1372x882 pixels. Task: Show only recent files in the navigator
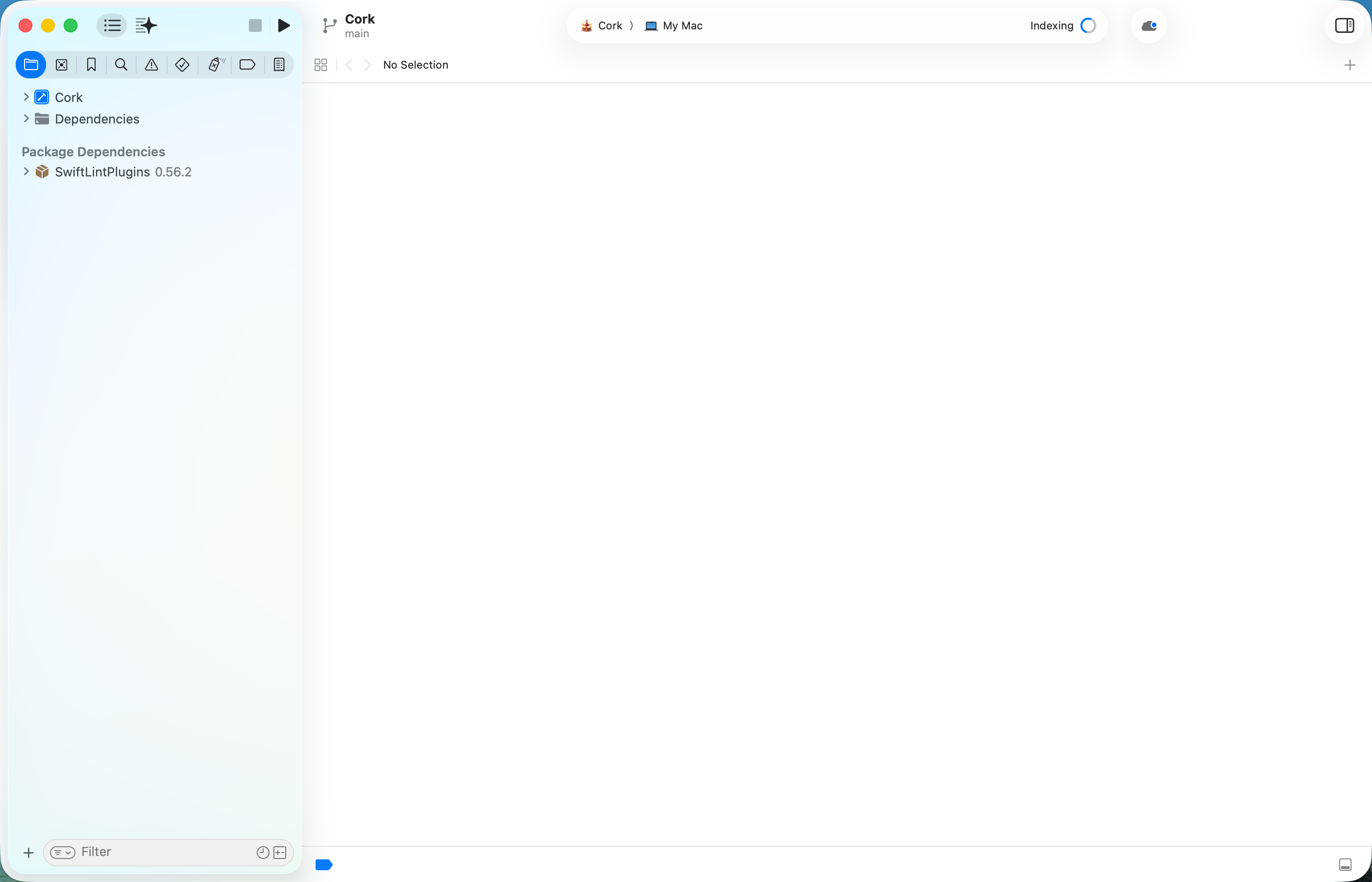coord(263,852)
